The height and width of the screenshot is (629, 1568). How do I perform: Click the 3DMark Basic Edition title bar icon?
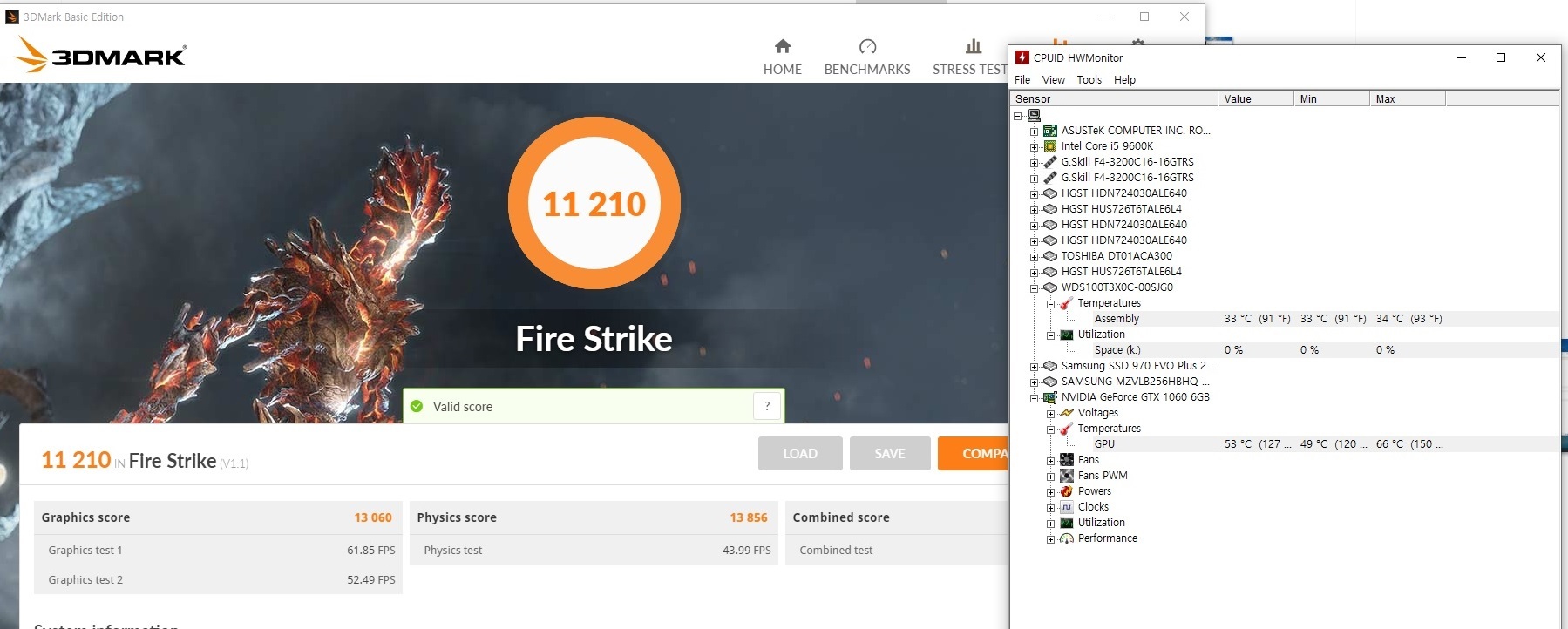click(x=12, y=17)
